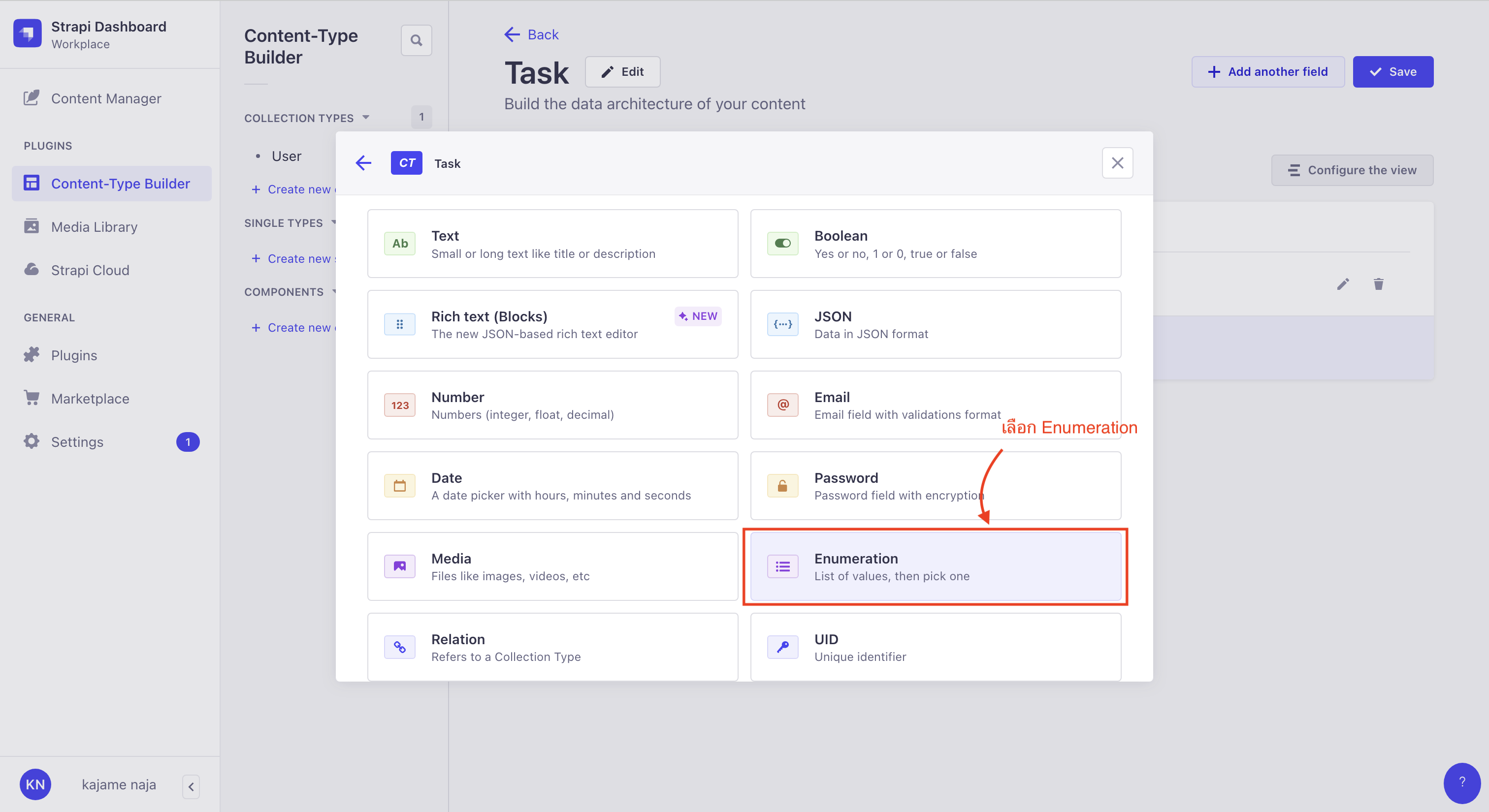Select the Media field type

pyautogui.click(x=552, y=566)
